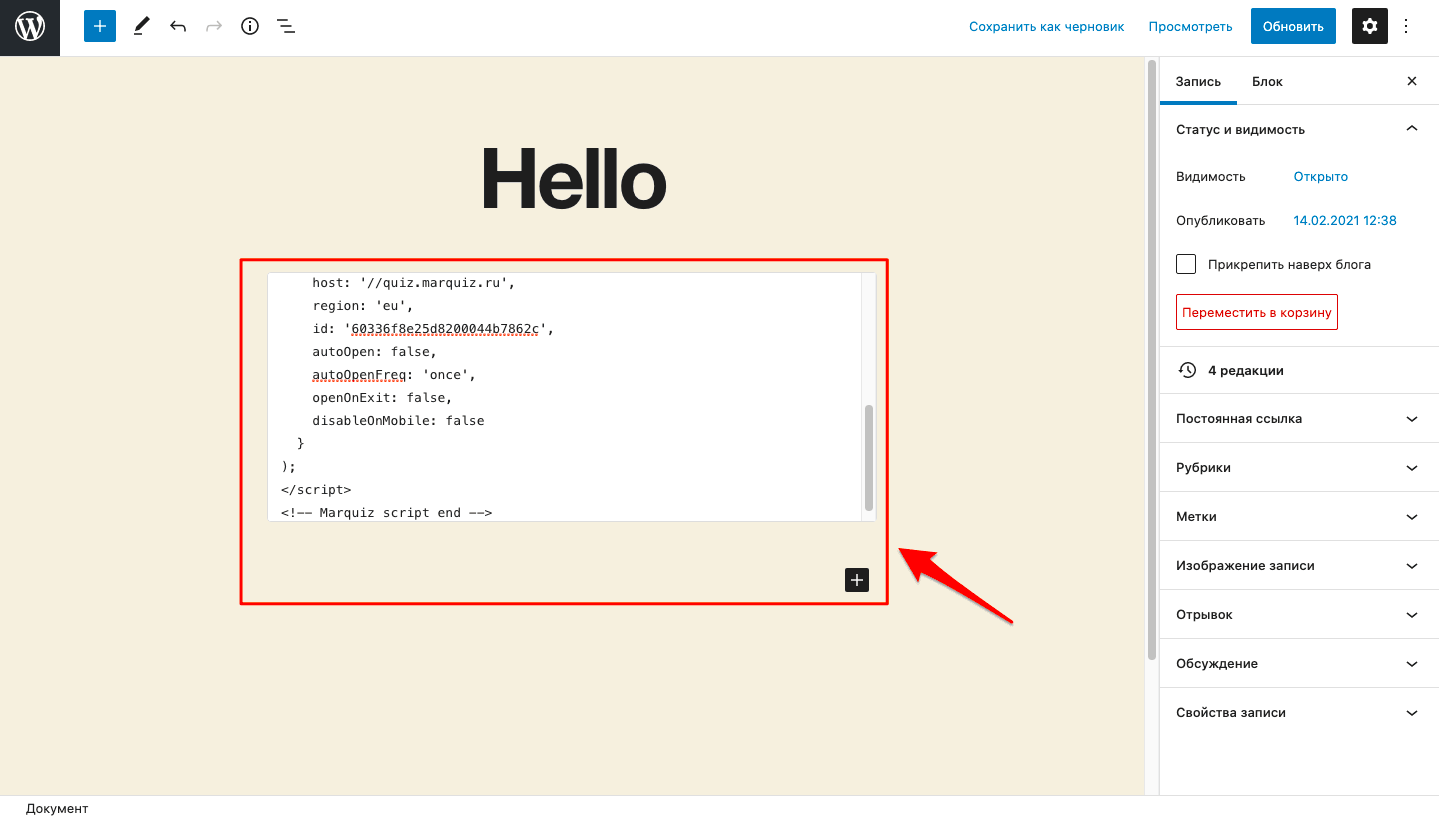Close the settings sidebar

coord(1412,82)
